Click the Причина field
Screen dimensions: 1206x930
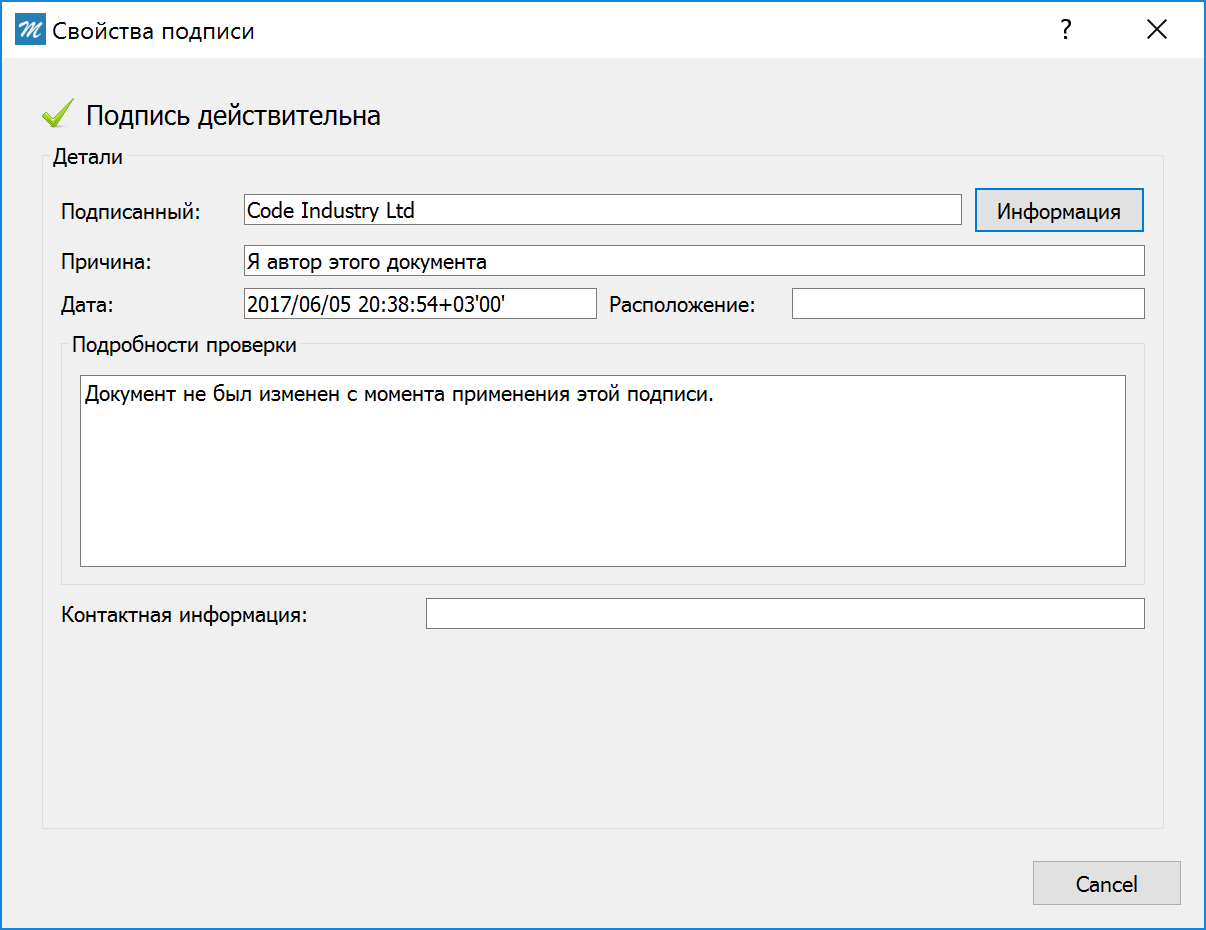[x=694, y=261]
